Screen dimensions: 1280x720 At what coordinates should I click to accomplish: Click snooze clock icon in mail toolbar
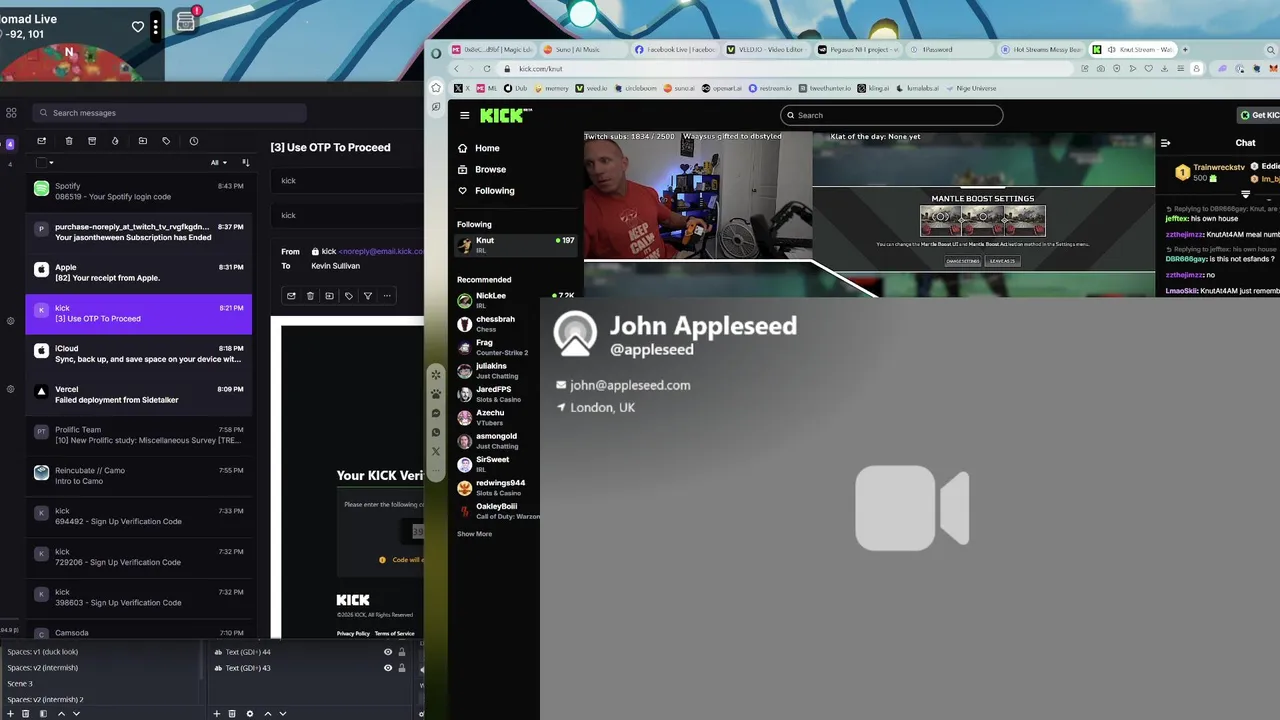(194, 141)
